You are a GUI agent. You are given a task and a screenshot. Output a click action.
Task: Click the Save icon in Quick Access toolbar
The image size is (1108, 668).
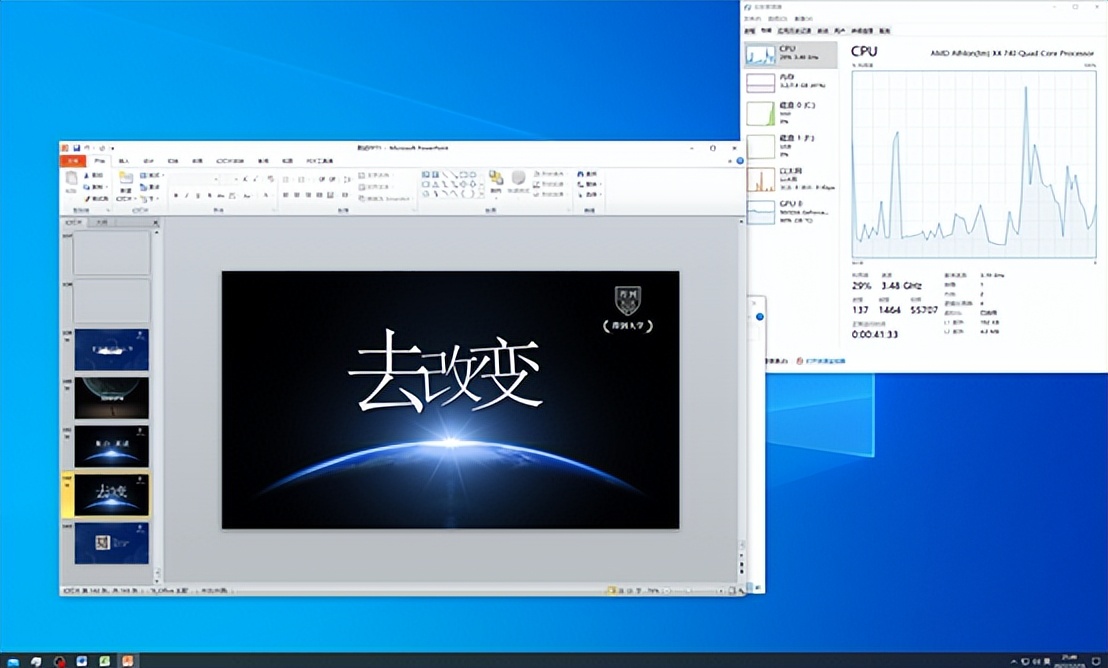pos(78,147)
